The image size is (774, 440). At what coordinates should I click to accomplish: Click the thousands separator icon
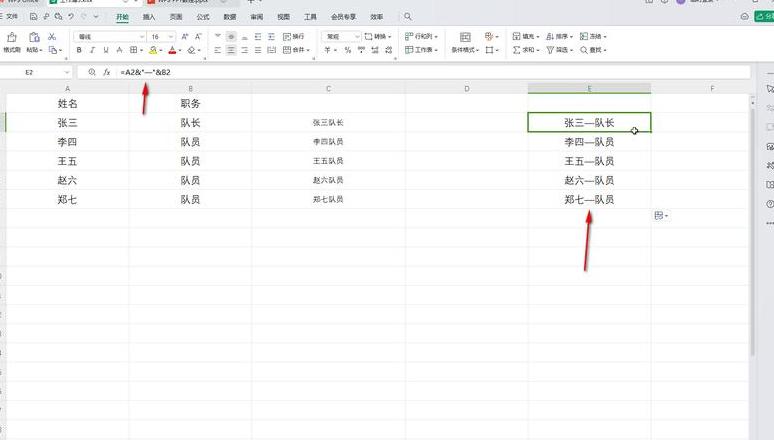[x=361, y=50]
